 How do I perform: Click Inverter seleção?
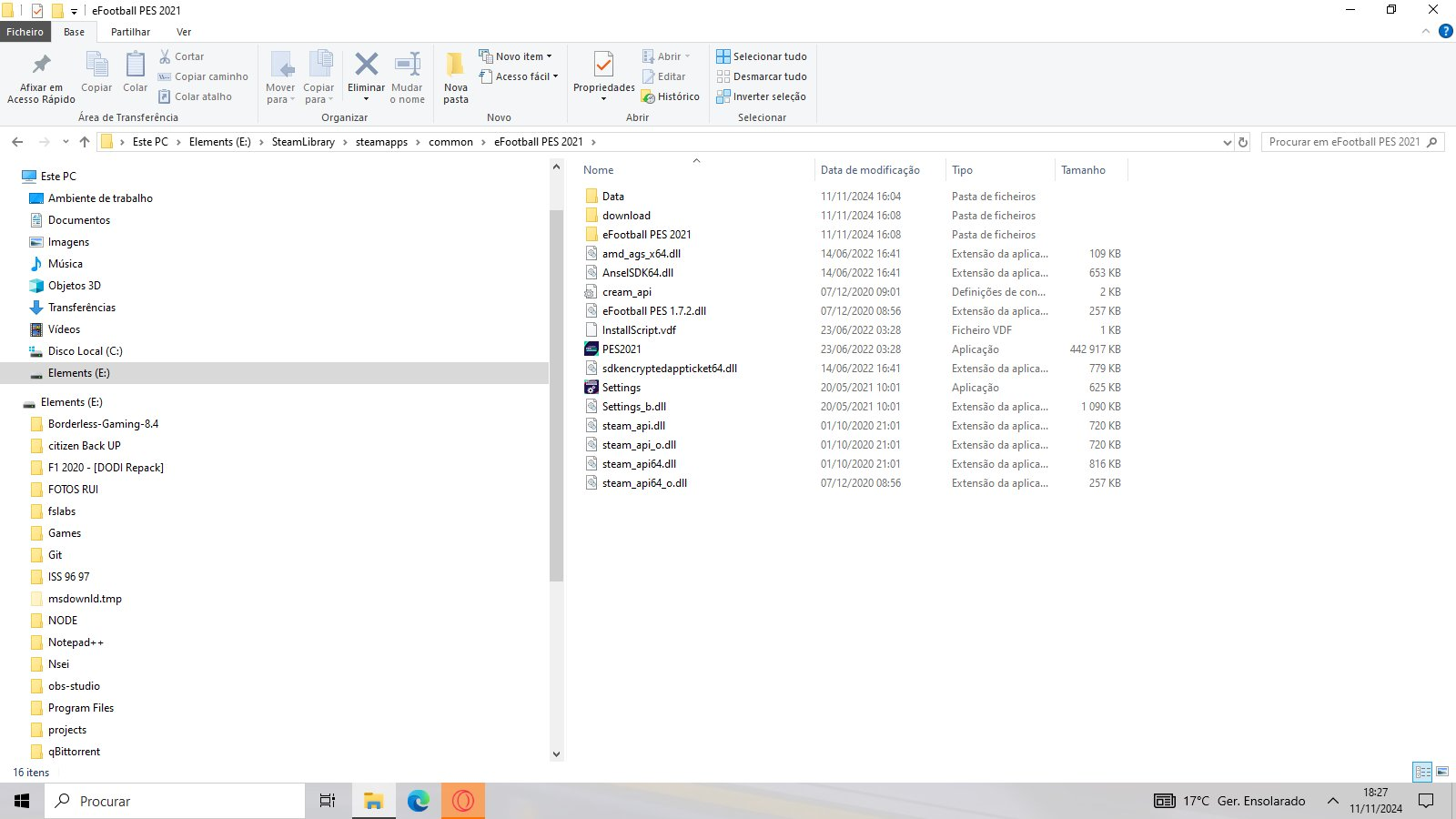pyautogui.click(x=762, y=96)
